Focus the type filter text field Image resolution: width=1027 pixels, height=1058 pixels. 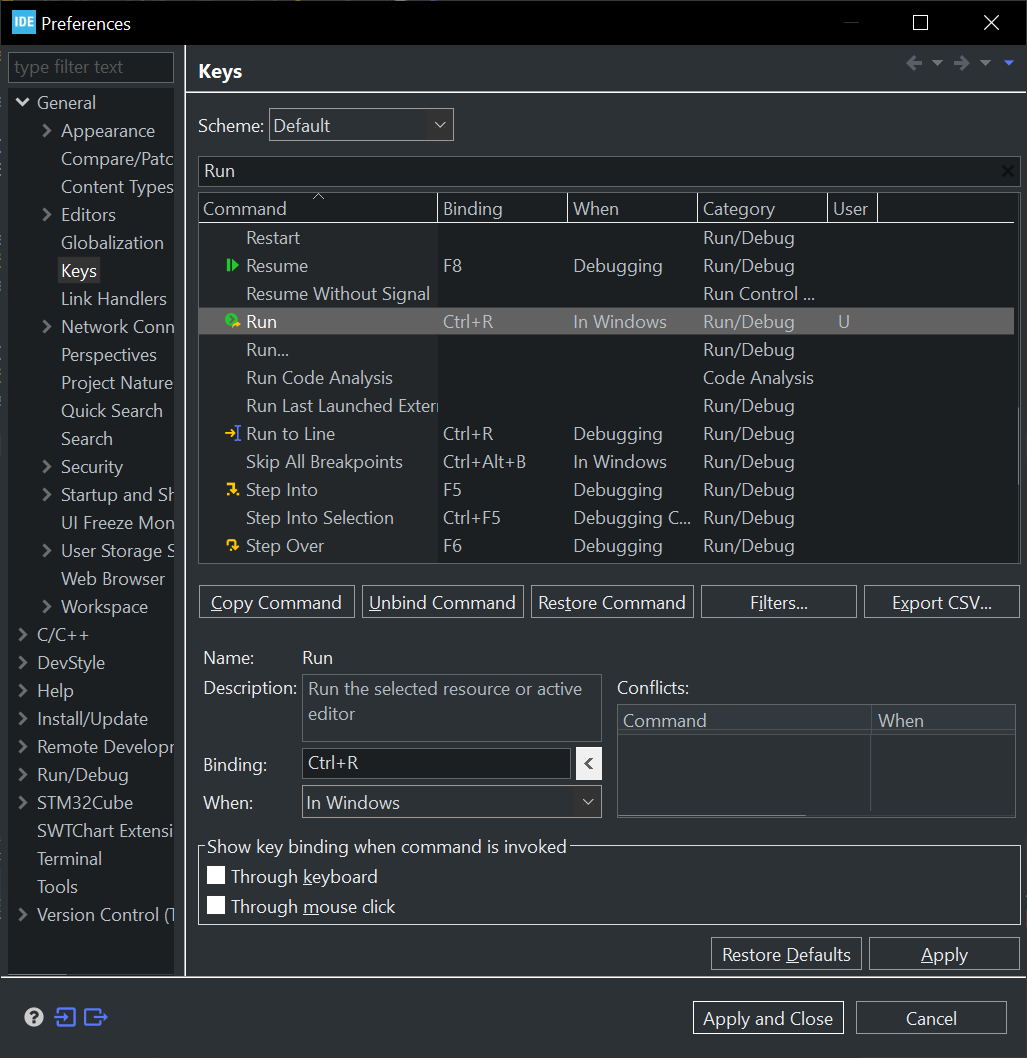click(x=91, y=67)
